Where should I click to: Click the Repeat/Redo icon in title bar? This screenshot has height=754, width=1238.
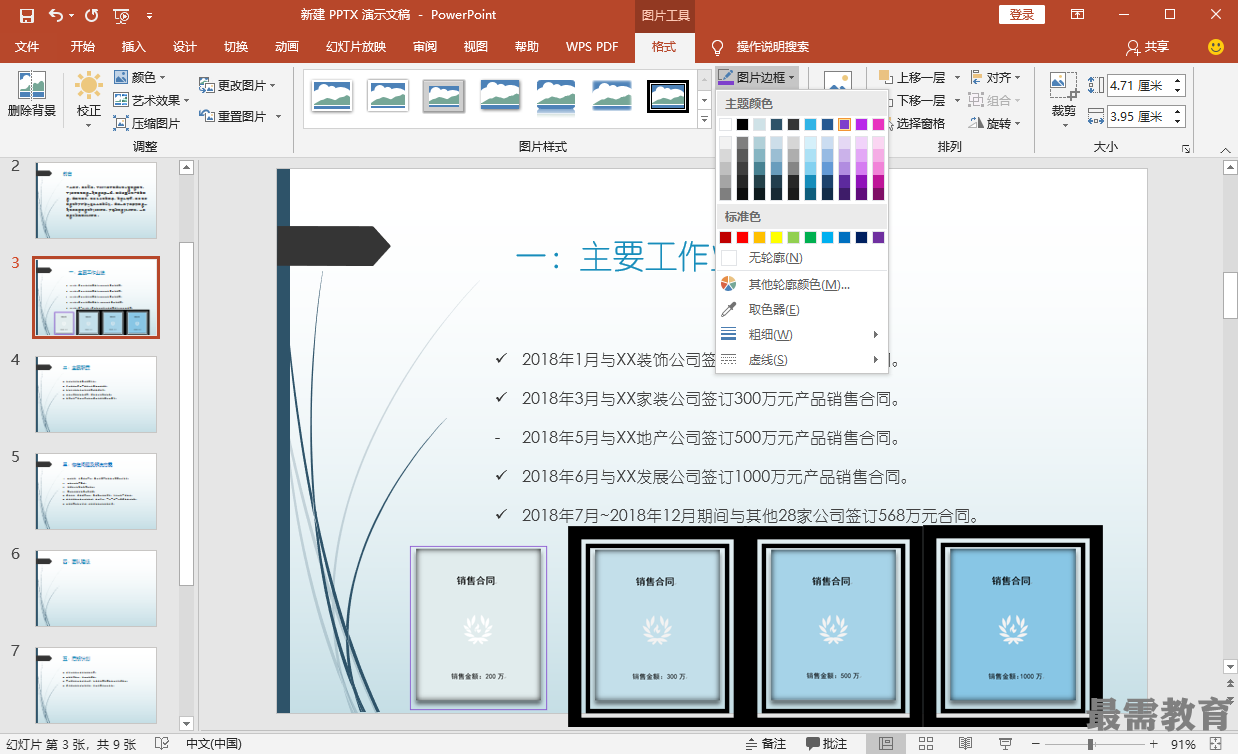[x=92, y=15]
